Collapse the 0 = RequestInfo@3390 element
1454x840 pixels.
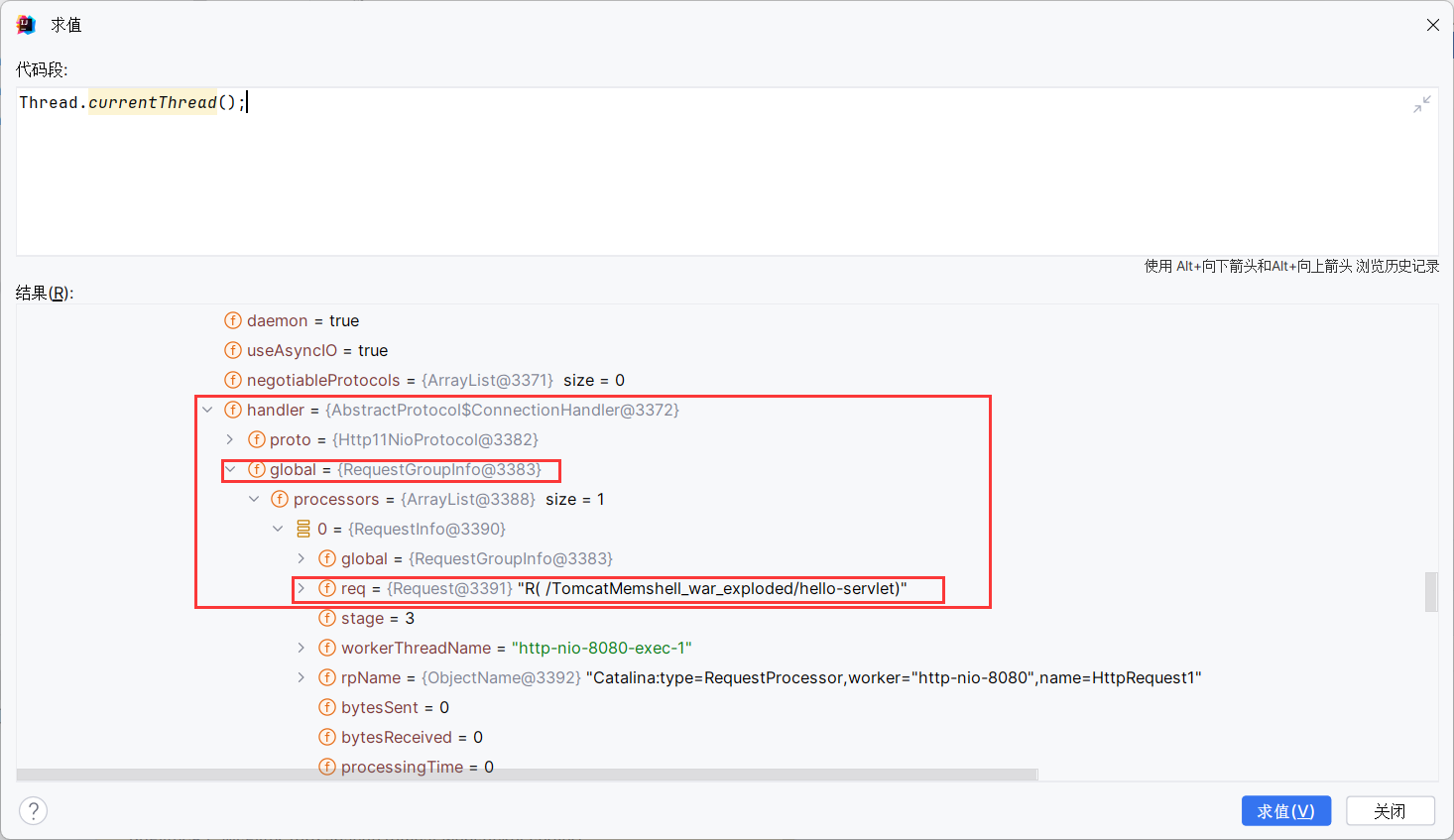278,529
